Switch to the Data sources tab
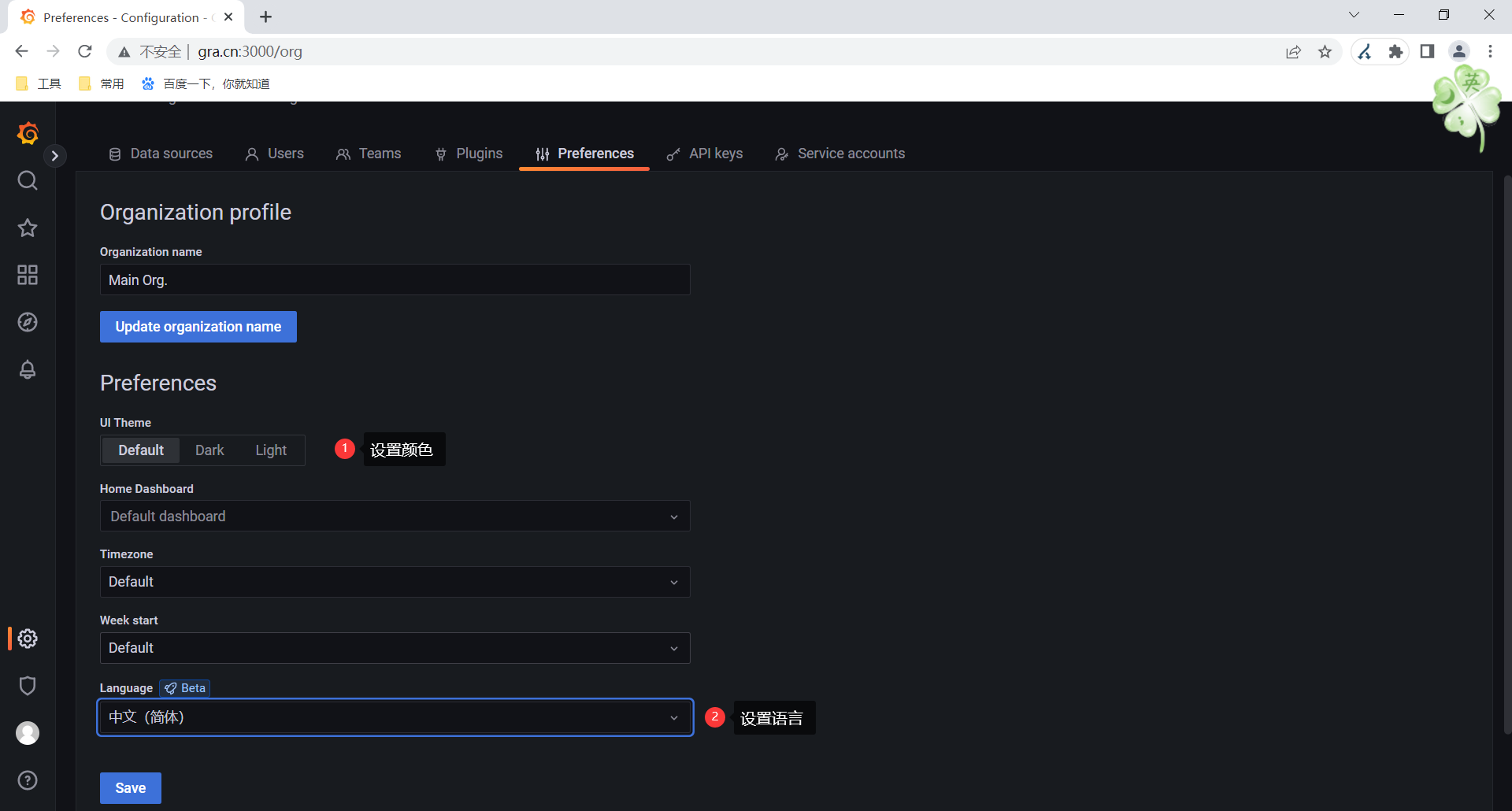 pyautogui.click(x=161, y=154)
